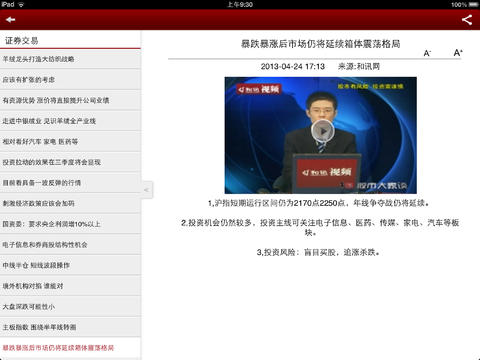The height and width of the screenshot is (360, 480).
Task: Open article 国资委：要求央企利润增10%以上
Action: [x=70, y=224]
